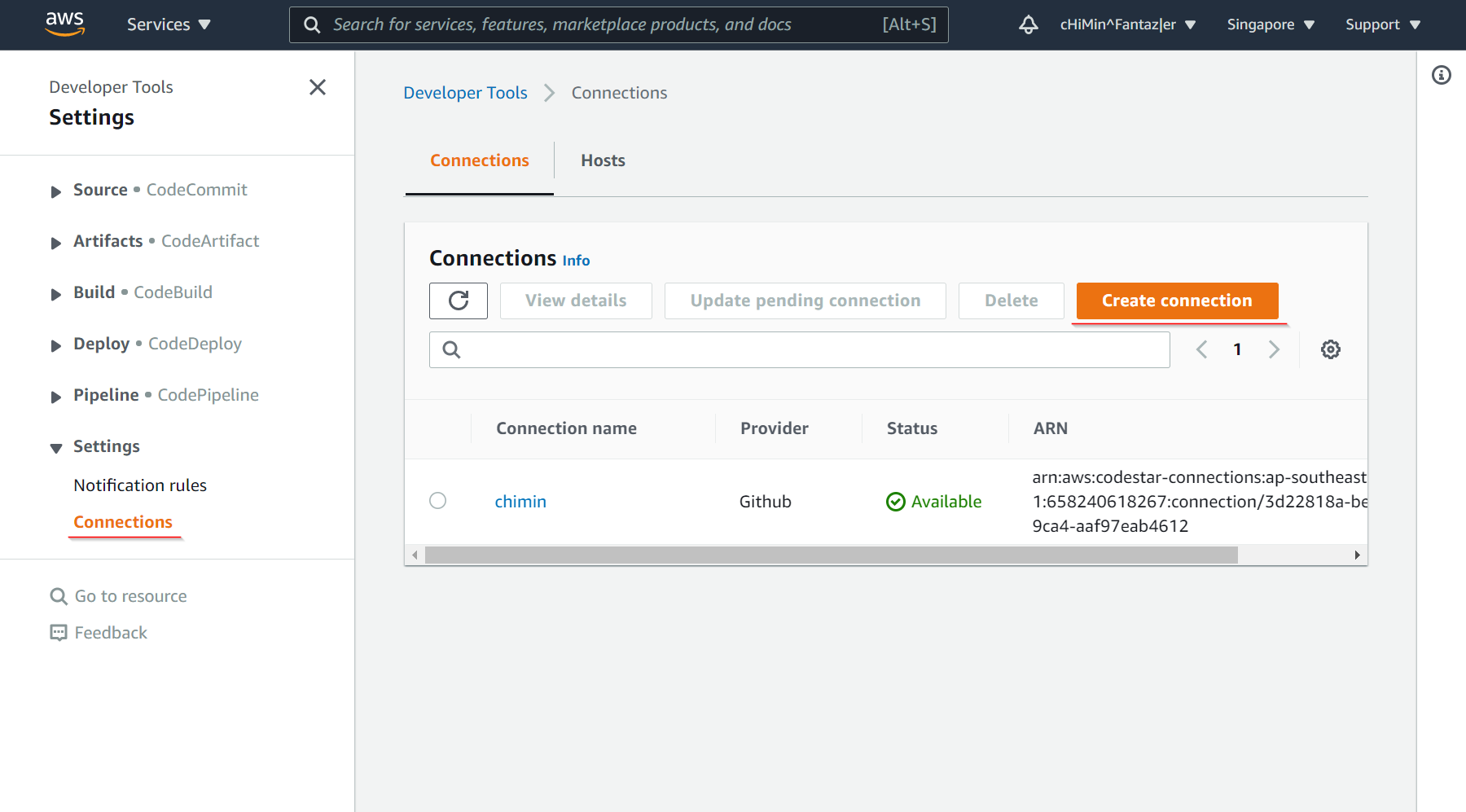Expand the Pipeline CodePipeline section
1466x812 pixels.
(x=56, y=397)
